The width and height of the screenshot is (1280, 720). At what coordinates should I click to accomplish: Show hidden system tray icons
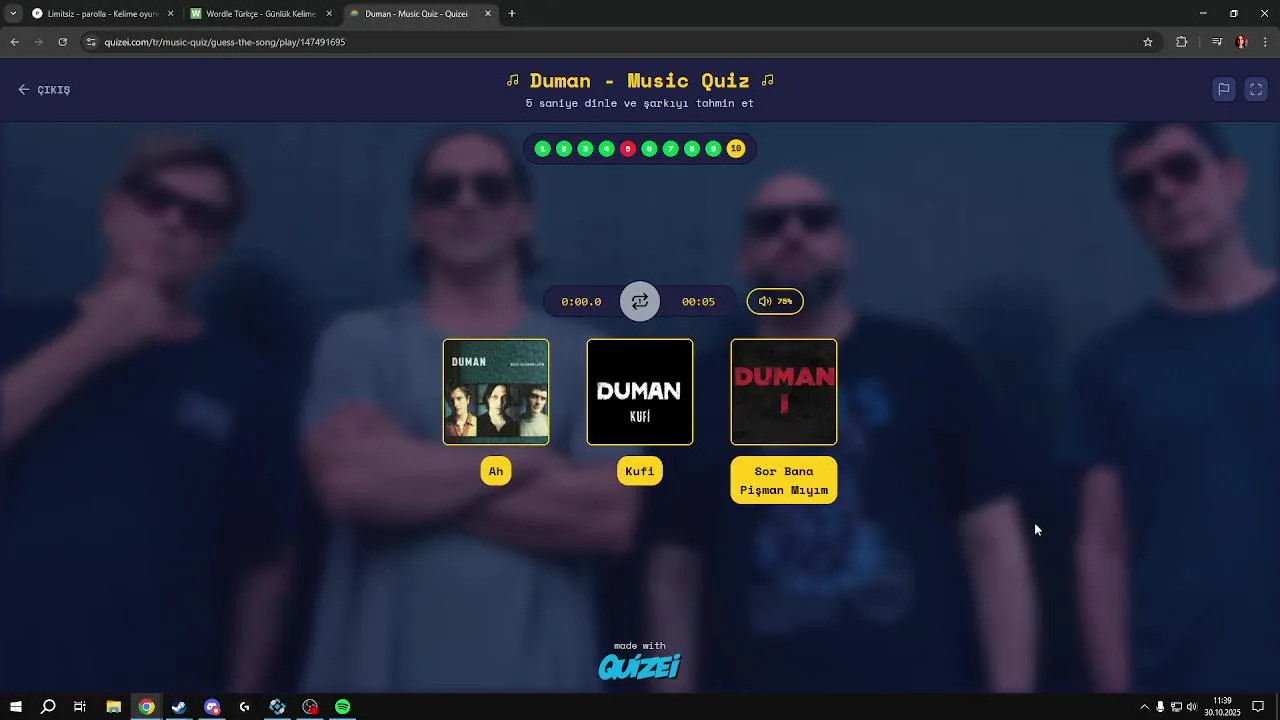click(1145, 707)
